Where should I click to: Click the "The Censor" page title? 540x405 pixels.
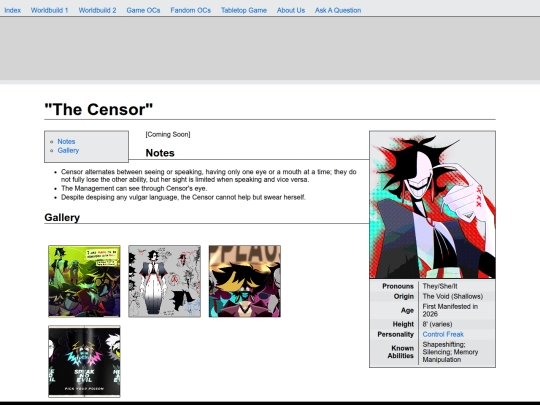pyautogui.click(x=98, y=110)
